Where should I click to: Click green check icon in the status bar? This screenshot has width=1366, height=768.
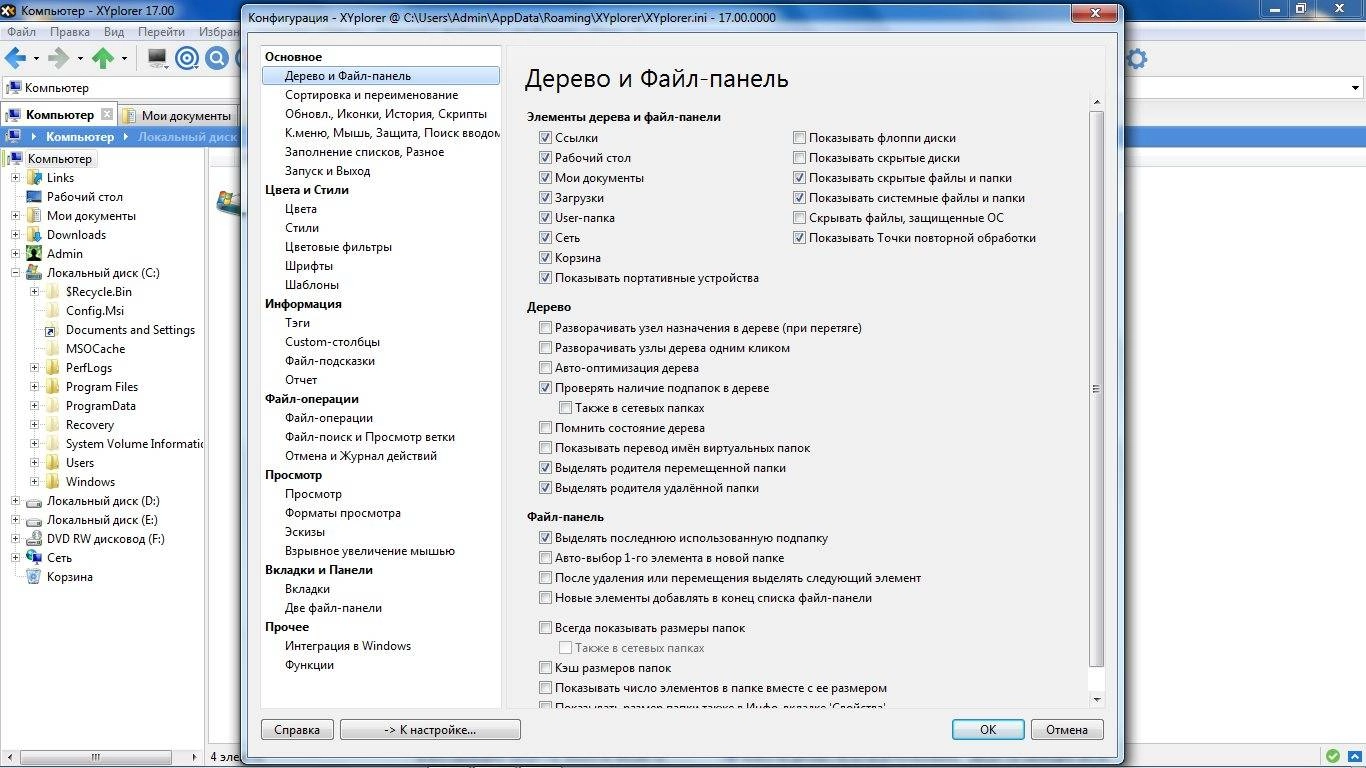[x=1333, y=756]
